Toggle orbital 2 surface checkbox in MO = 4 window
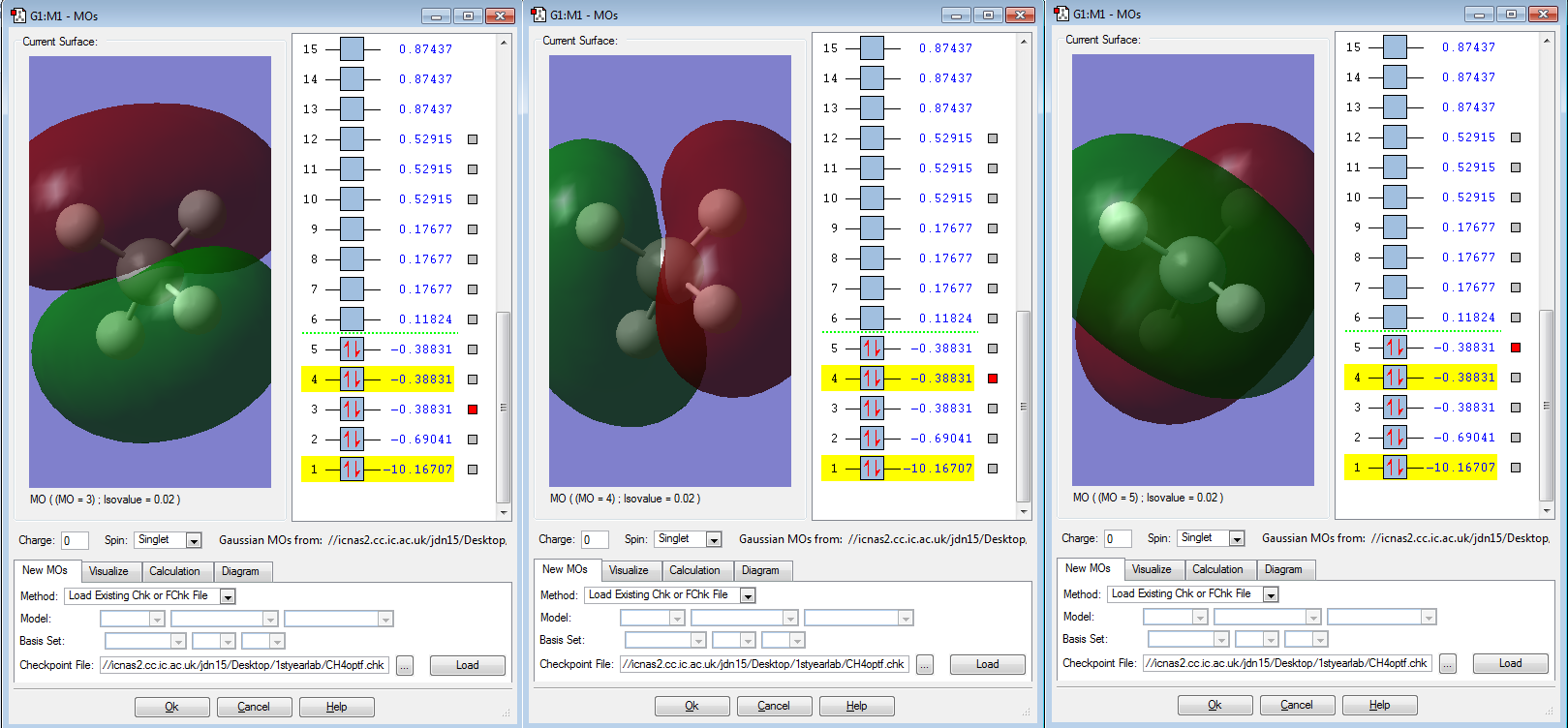This screenshot has height=728, width=1568. [993, 439]
